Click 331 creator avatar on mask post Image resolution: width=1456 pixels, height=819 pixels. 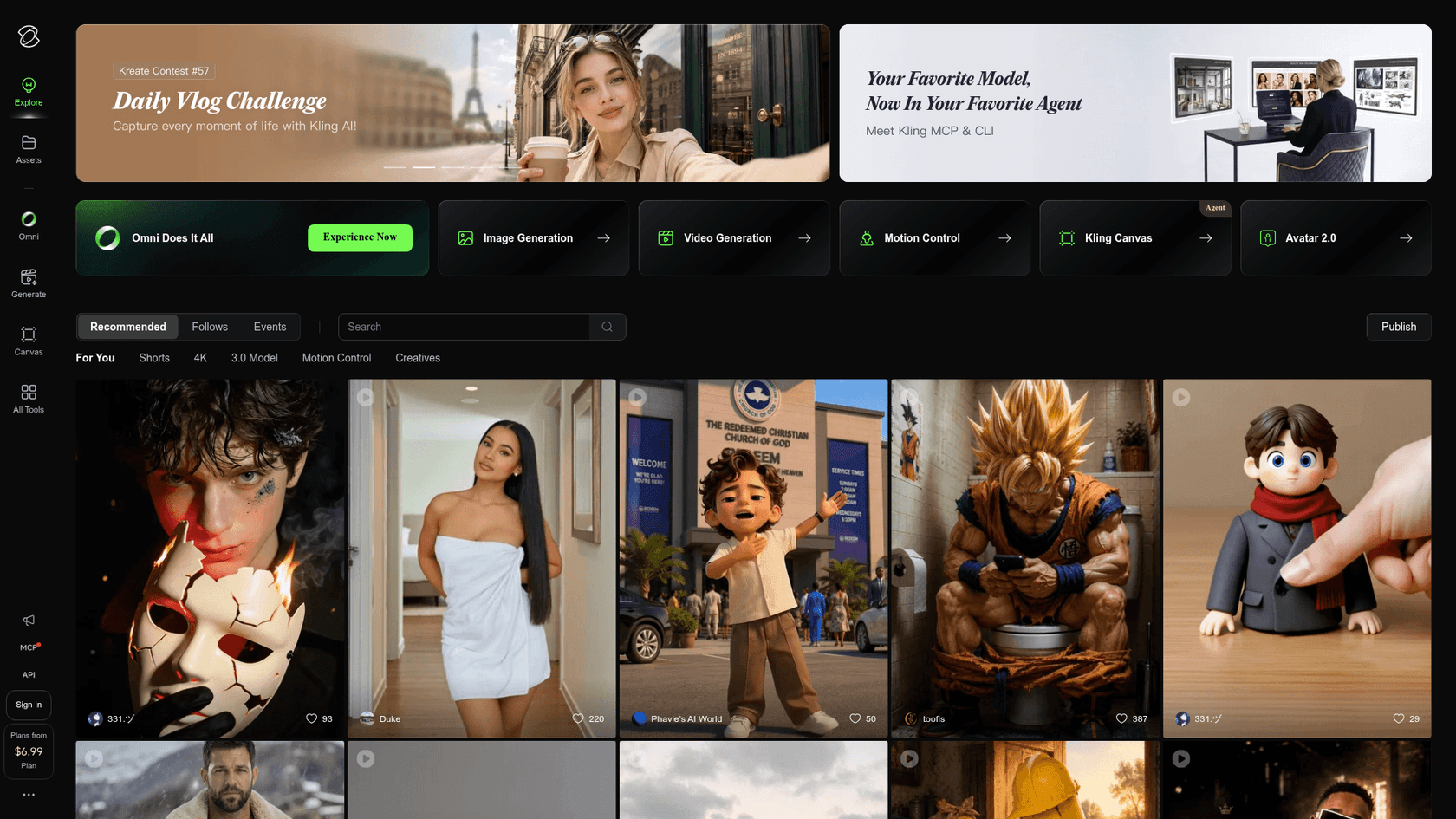tap(95, 718)
